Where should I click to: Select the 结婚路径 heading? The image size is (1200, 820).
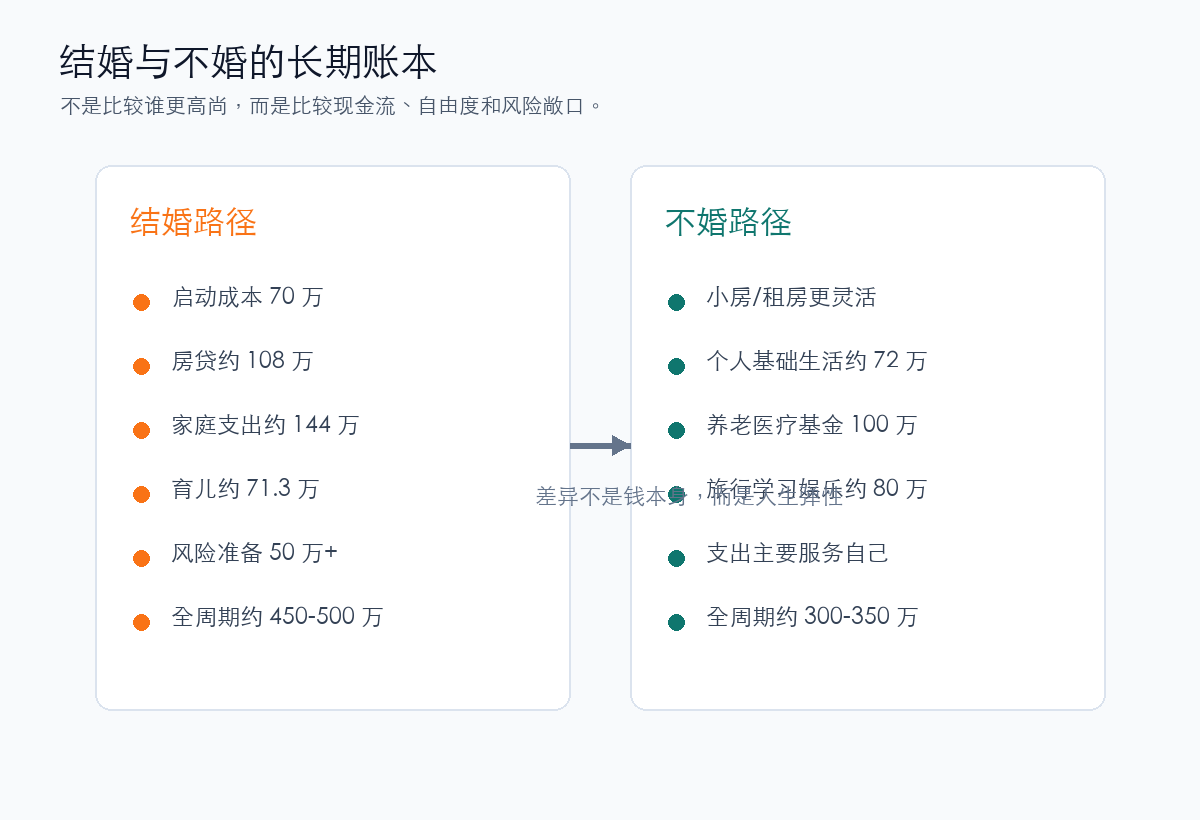pyautogui.click(x=193, y=221)
